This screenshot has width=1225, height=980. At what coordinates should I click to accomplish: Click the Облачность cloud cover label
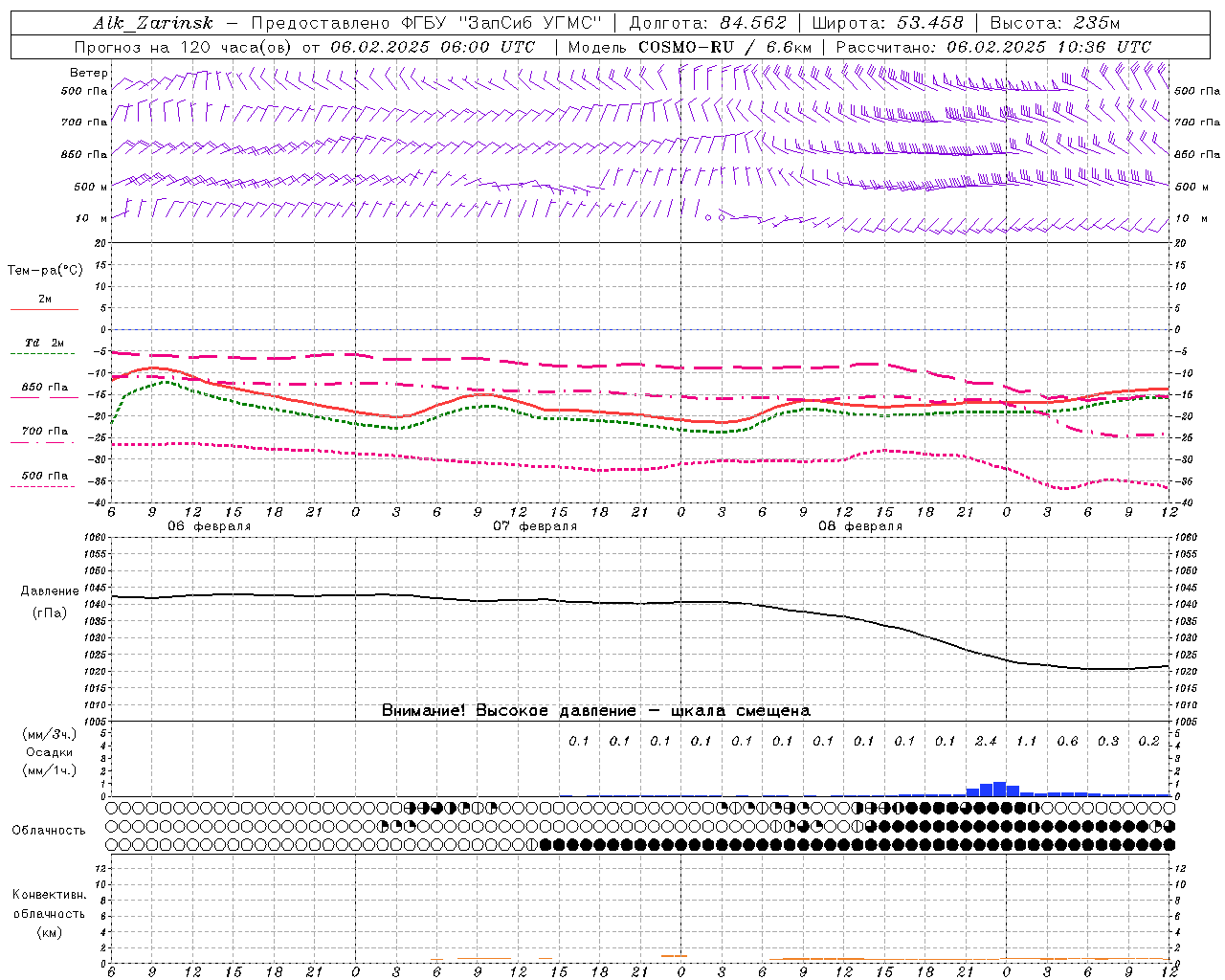pos(49,830)
